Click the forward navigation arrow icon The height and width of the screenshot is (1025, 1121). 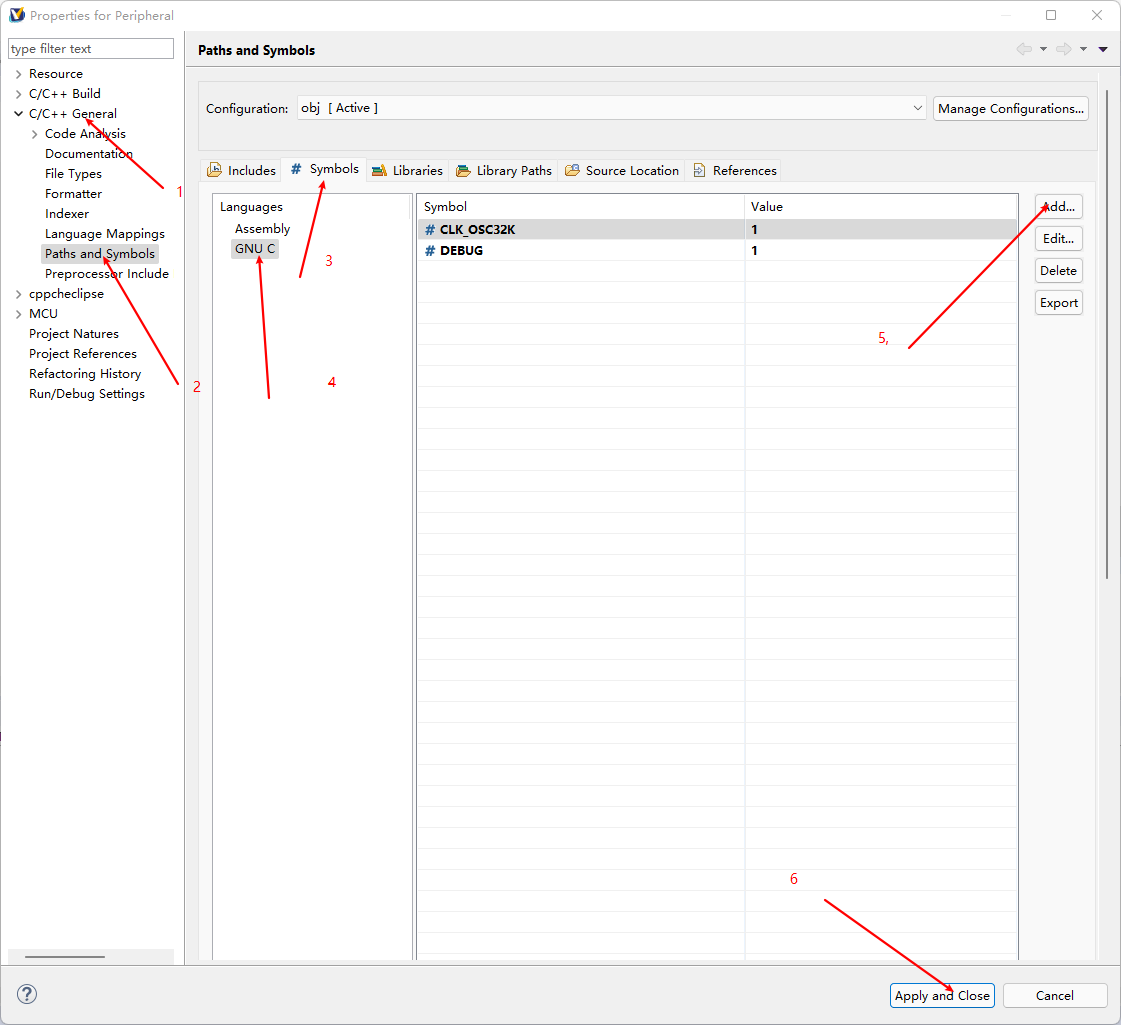pyautogui.click(x=1063, y=49)
